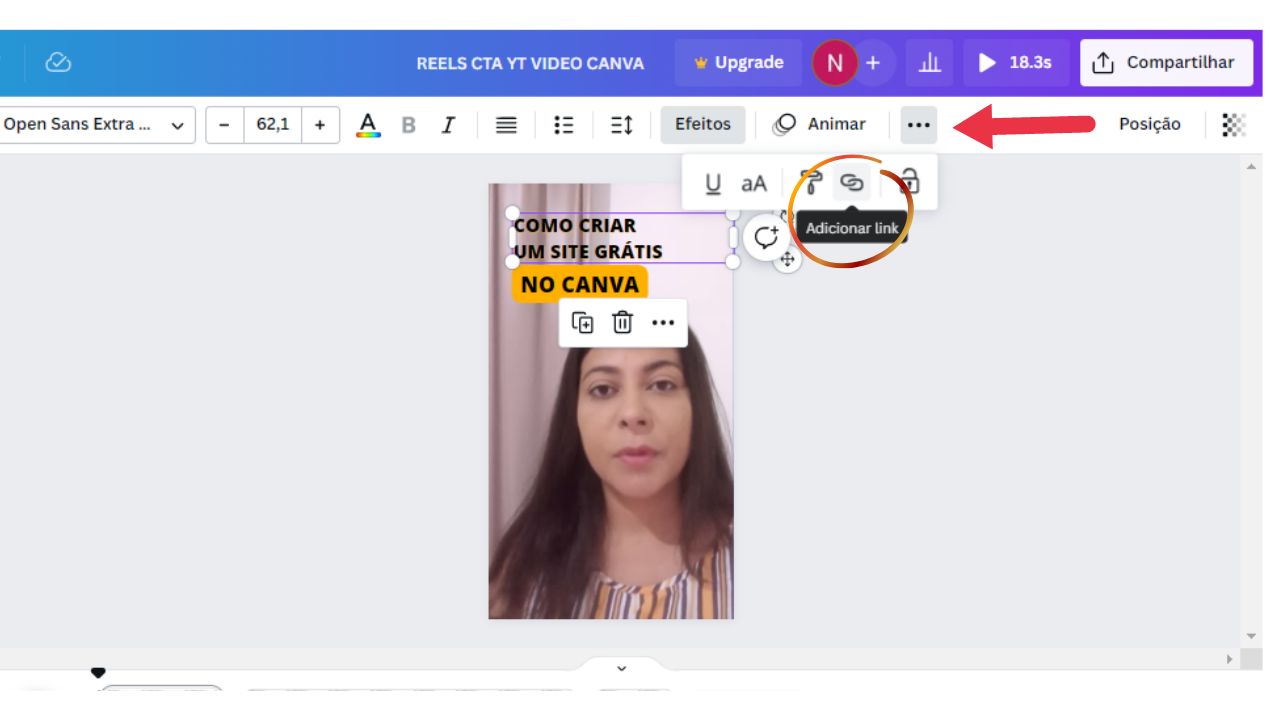Decrease font size with minus button
The width and height of the screenshot is (1280, 720).
(224, 125)
